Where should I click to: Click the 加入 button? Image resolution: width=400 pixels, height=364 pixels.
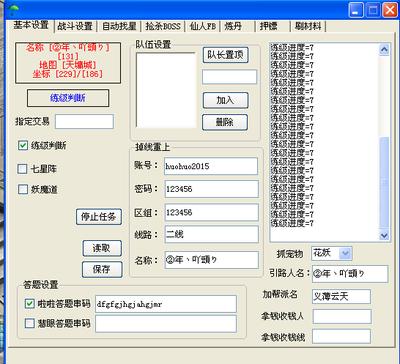click(x=225, y=100)
